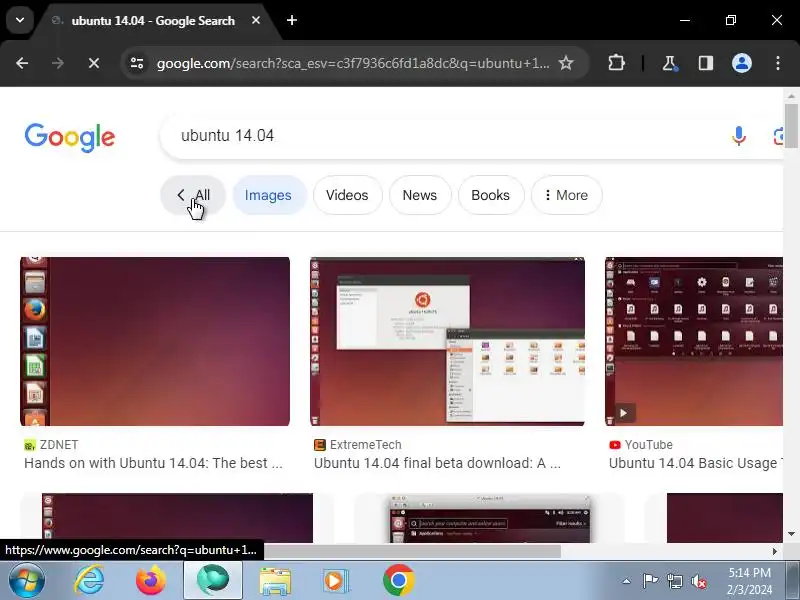This screenshot has width=800, height=600.
Task: Expand the More filters menu
Action: [566, 195]
